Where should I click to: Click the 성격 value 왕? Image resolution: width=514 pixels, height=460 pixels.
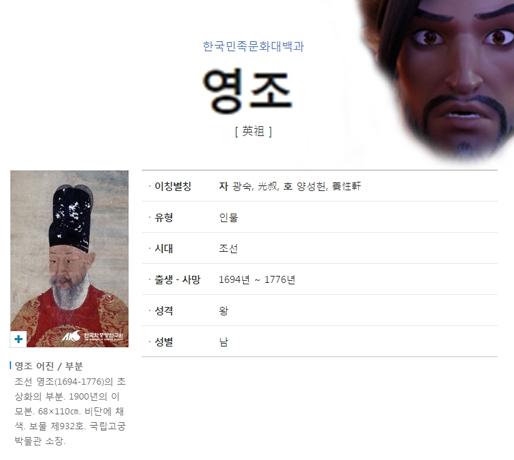[x=224, y=311]
